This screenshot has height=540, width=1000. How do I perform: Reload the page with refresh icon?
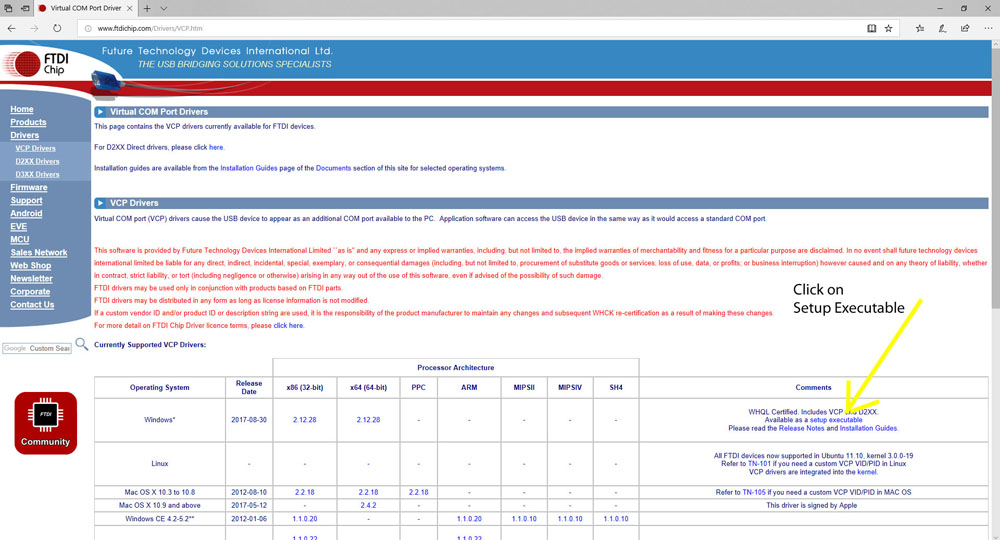click(57, 28)
